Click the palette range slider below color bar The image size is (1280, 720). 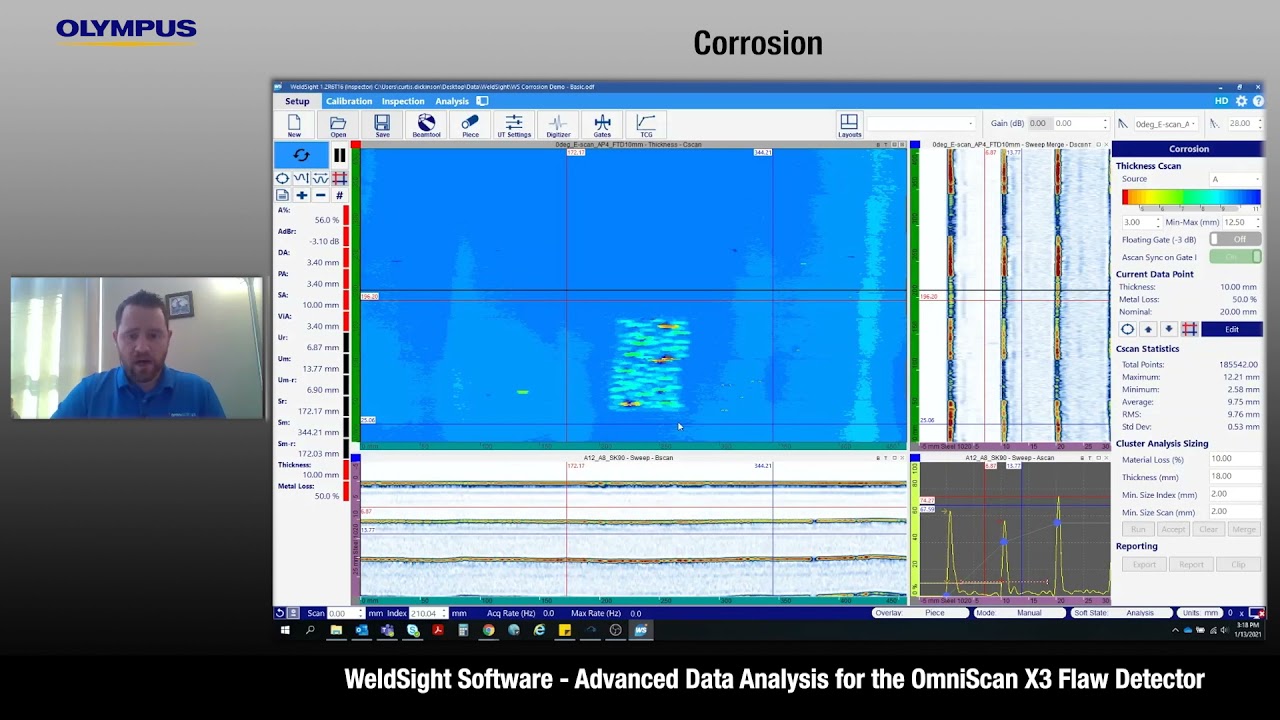pyautogui.click(x=1190, y=209)
